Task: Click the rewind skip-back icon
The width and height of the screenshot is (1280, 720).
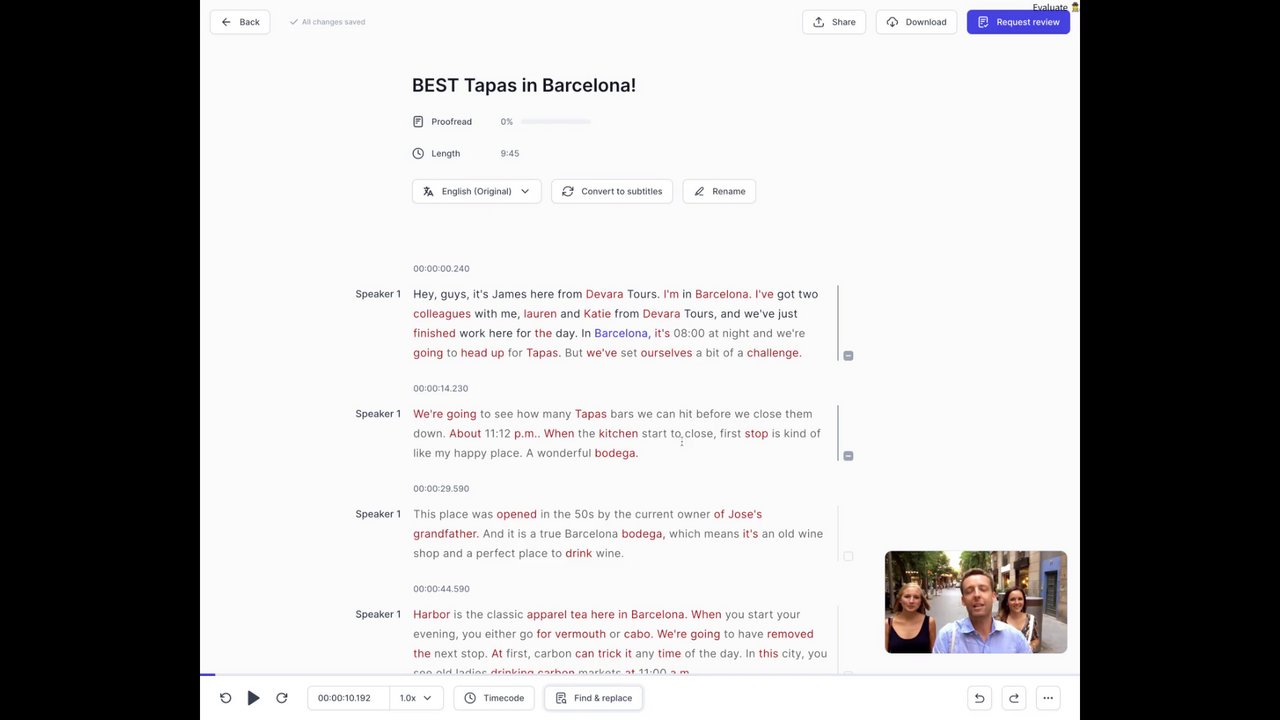Action: (x=225, y=698)
